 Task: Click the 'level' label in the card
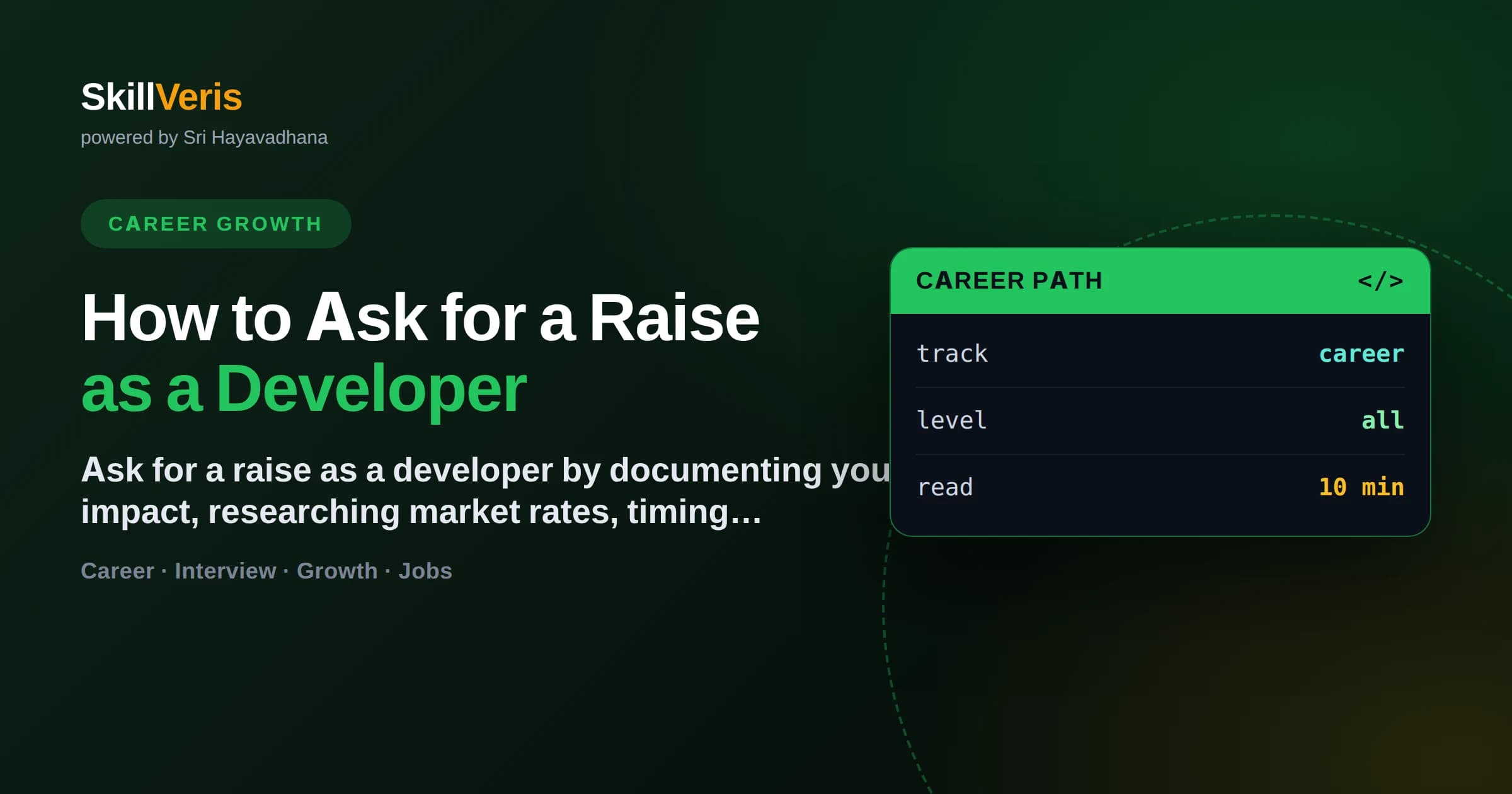(951, 420)
